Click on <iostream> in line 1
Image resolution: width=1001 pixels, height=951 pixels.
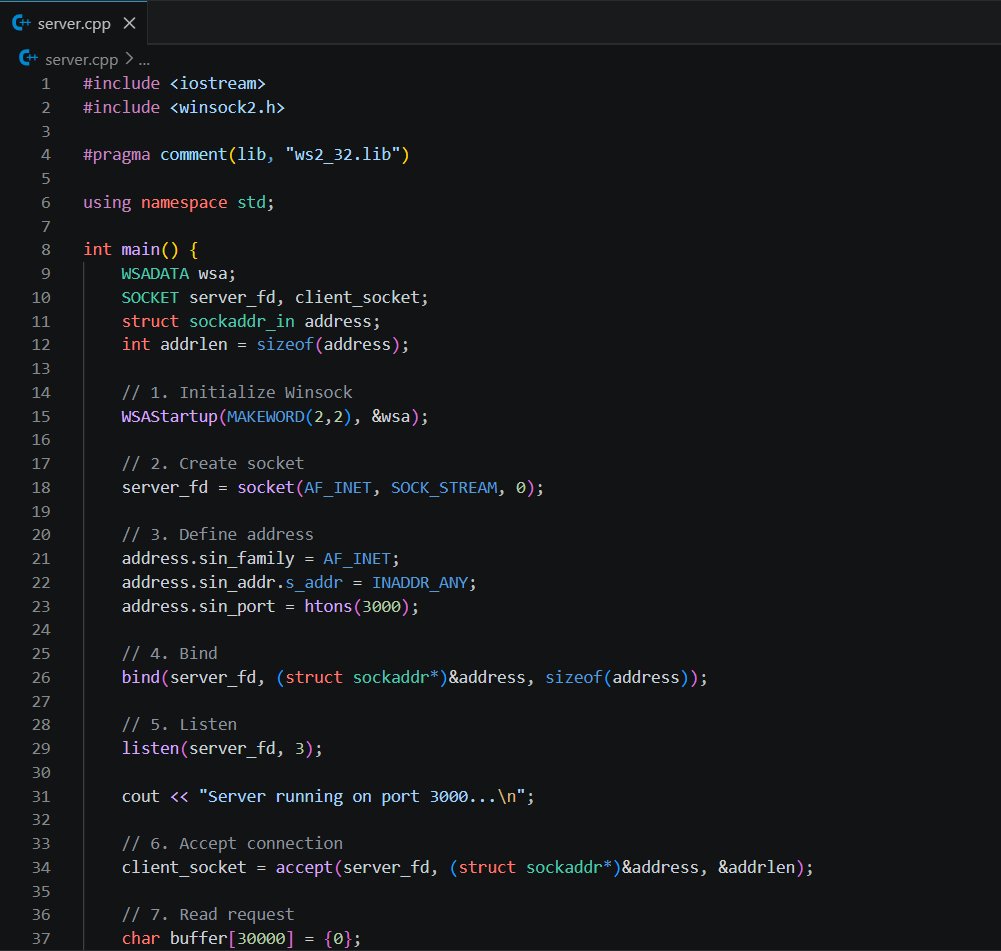tap(218, 84)
